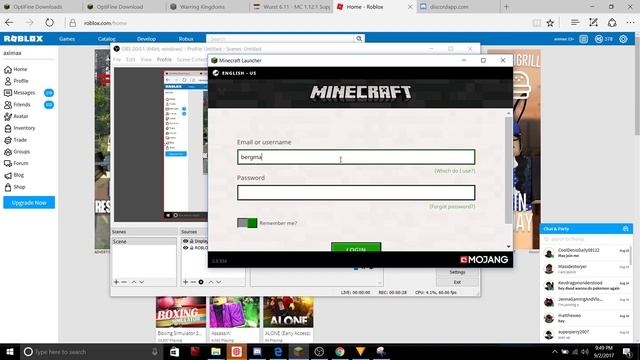Add a source with Sources plus button
Screen dimensions: 640x360
tap(186, 282)
